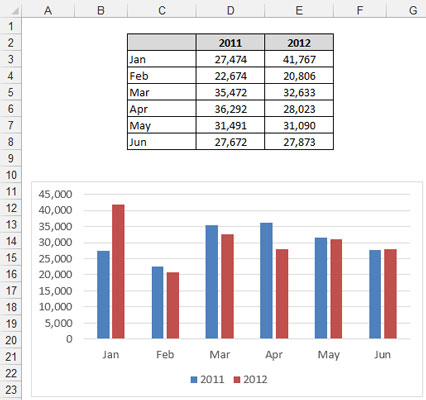
Task: Click cell with value 22,674
Action: tap(230, 76)
